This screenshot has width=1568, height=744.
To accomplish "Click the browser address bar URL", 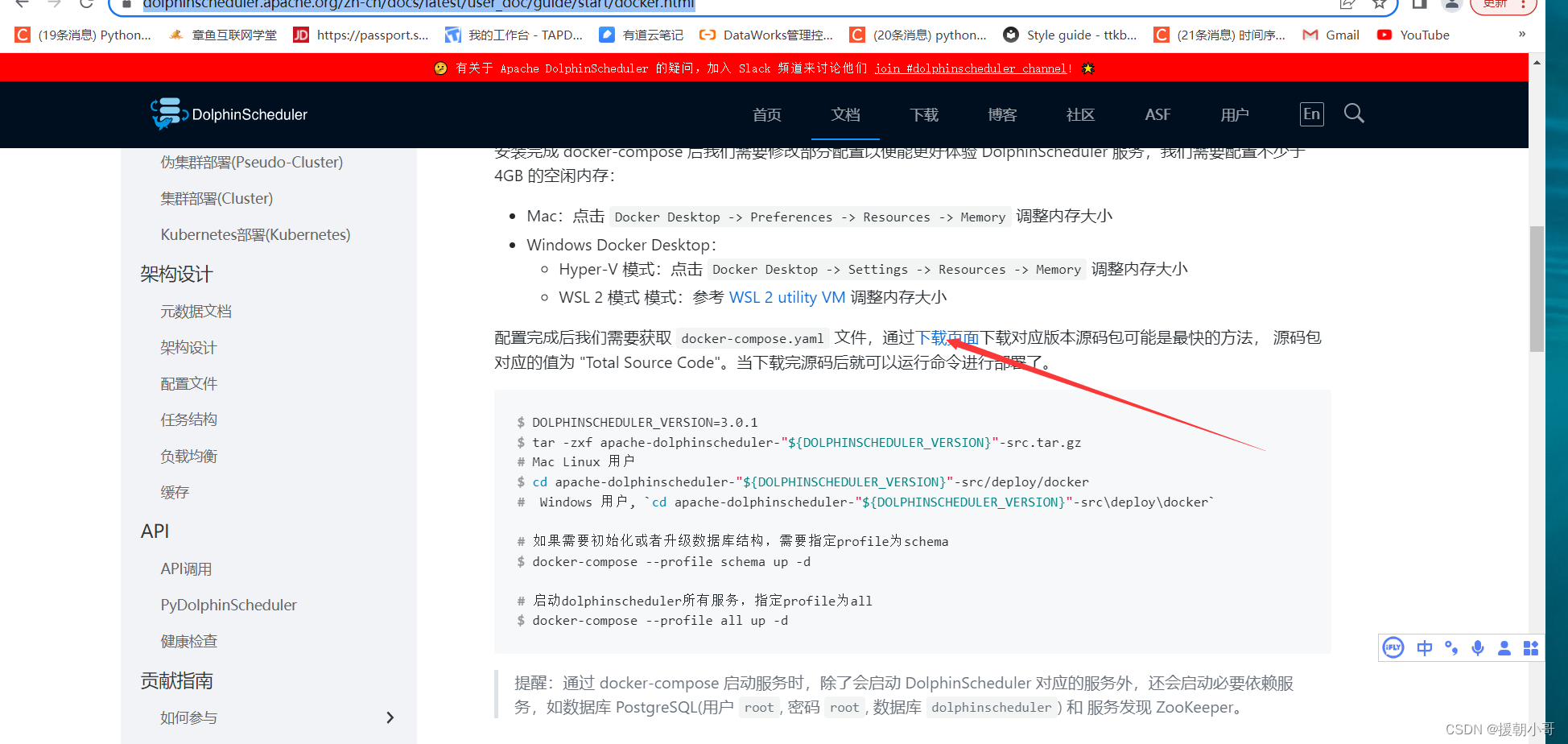I will pos(419,4).
